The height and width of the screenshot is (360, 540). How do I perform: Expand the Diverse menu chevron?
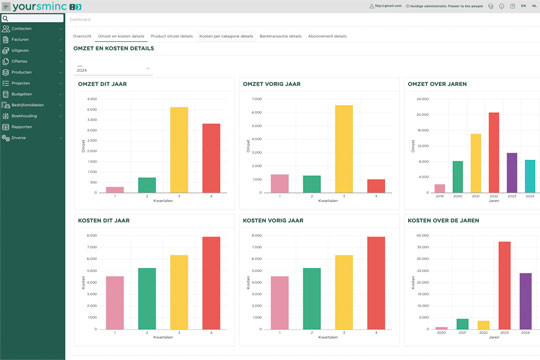[x=61, y=138]
